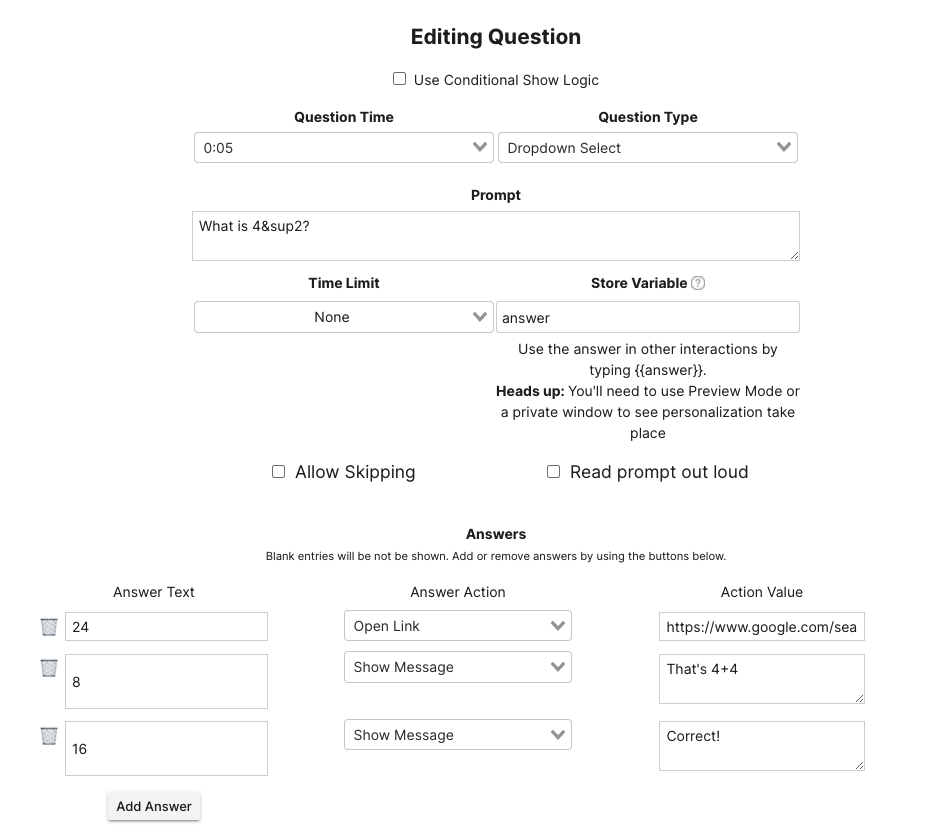This screenshot has height=839, width=946.
Task: Open the Time Limit dropdown
Action: point(344,317)
